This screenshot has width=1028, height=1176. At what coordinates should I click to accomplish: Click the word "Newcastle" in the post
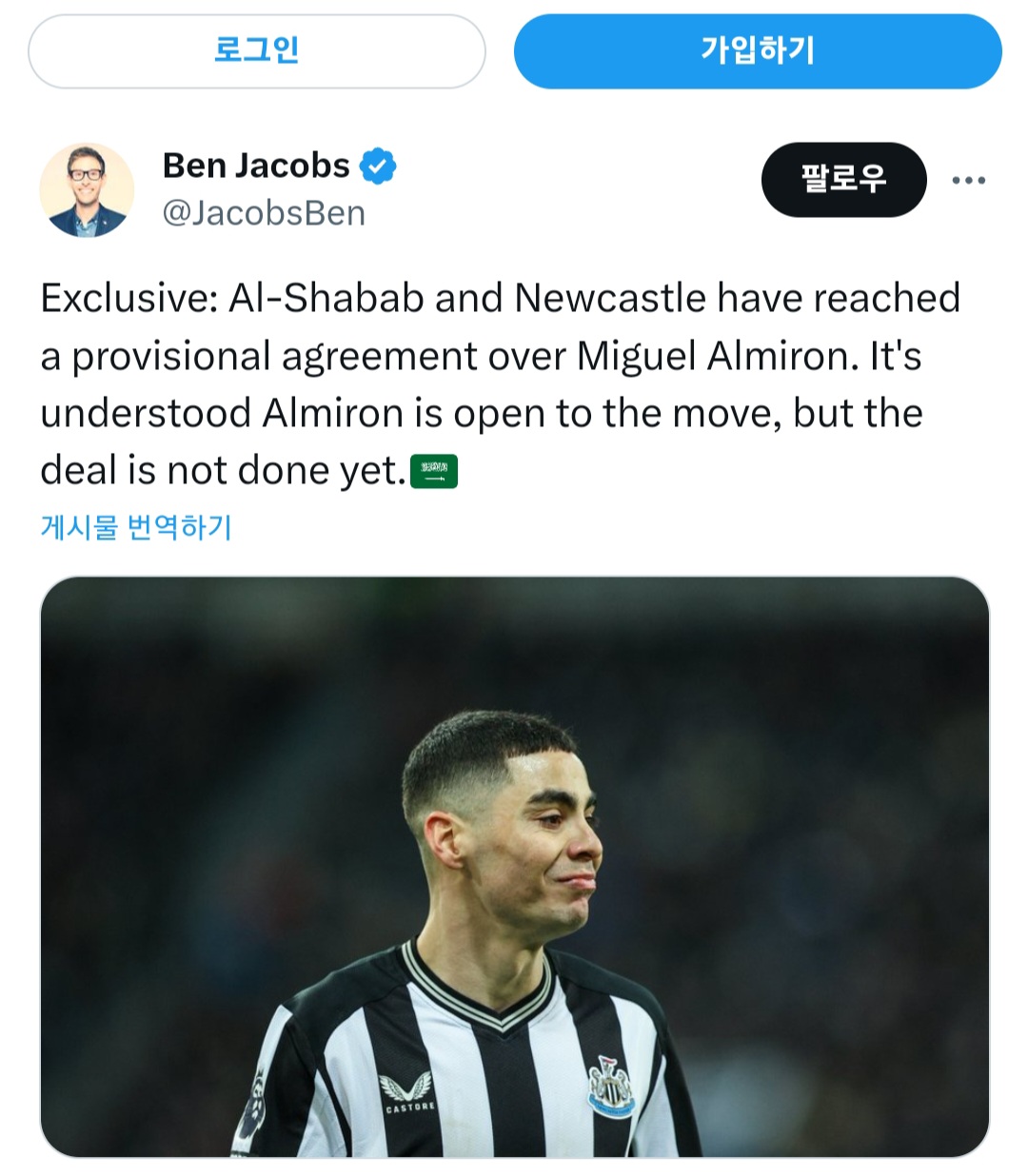[609, 299]
